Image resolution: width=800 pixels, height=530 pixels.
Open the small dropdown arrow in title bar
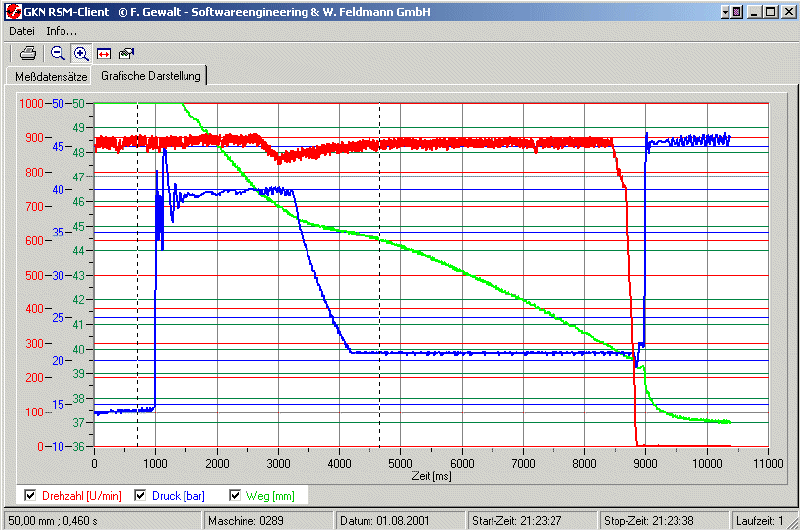[725, 12]
